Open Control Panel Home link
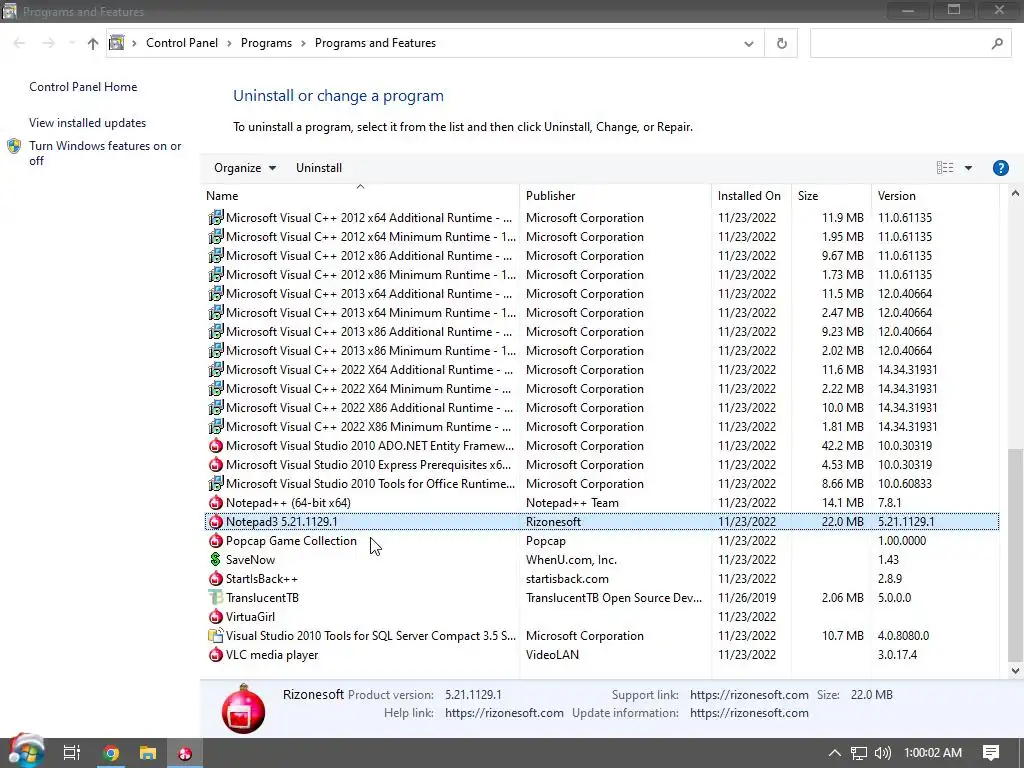Screen dimensions: 1024x768 click(83, 87)
